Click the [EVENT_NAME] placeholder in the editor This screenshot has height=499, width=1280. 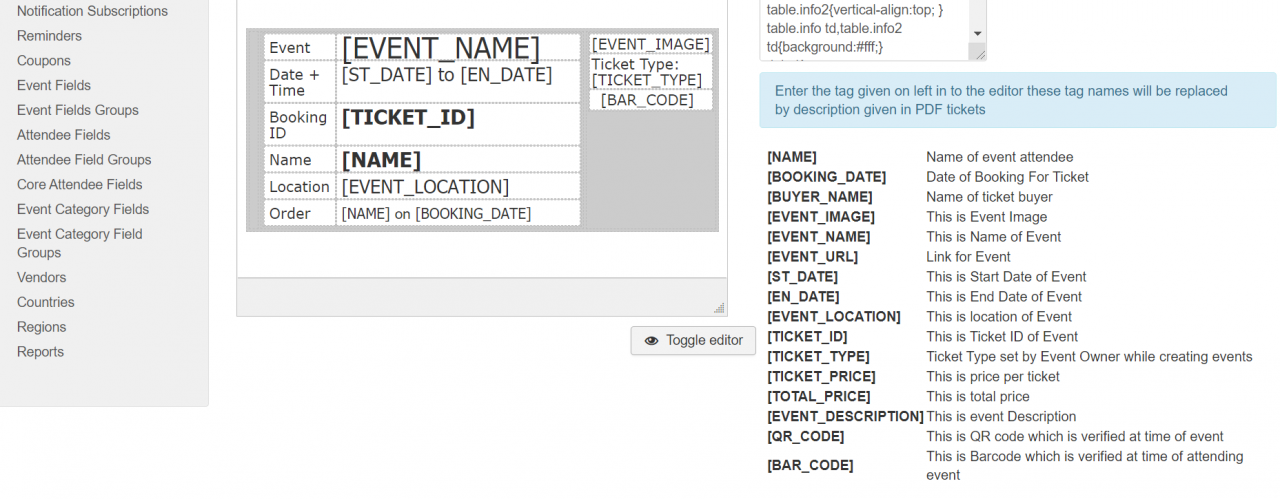[x=441, y=48]
